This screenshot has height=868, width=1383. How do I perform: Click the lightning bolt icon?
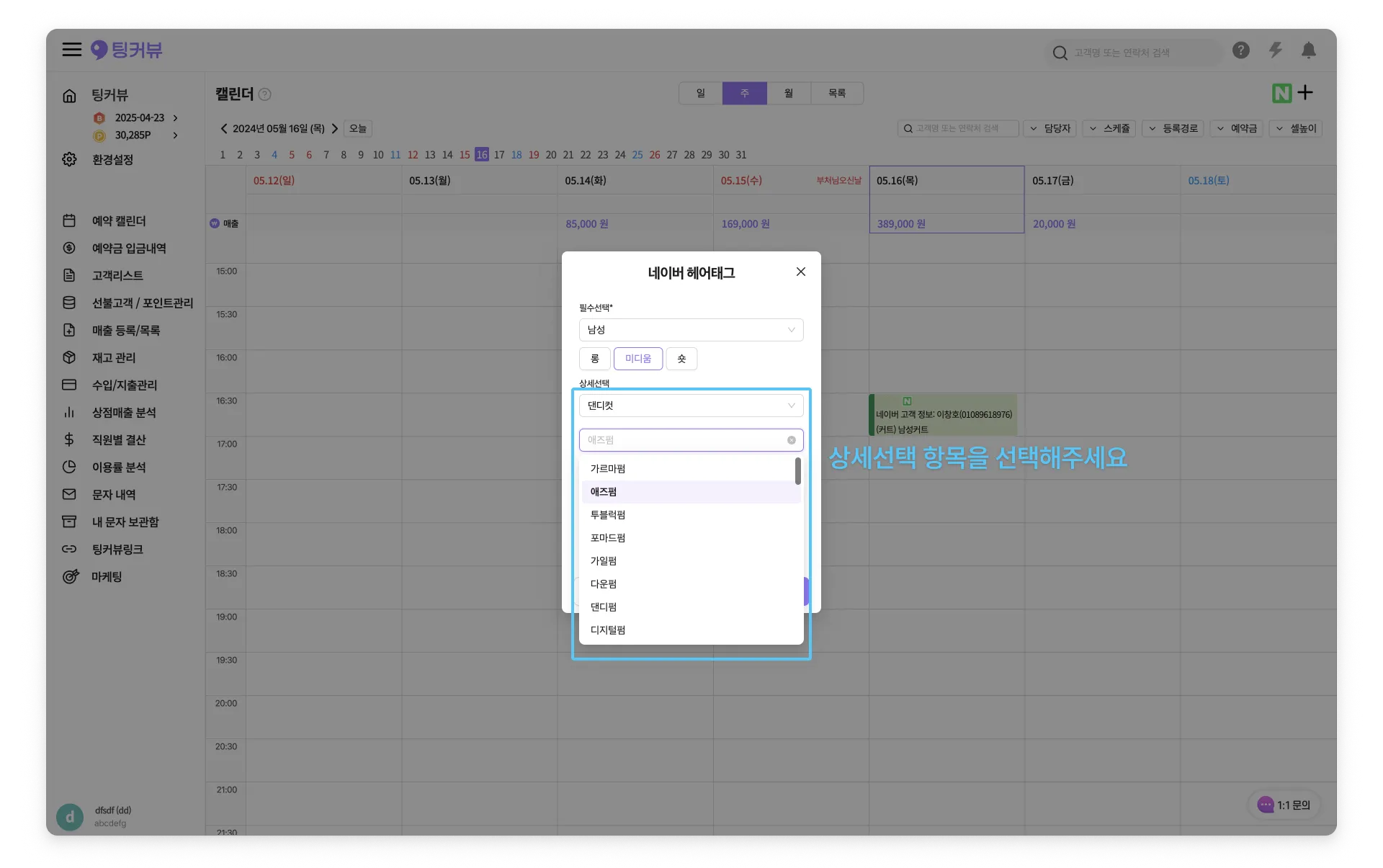tap(1275, 50)
